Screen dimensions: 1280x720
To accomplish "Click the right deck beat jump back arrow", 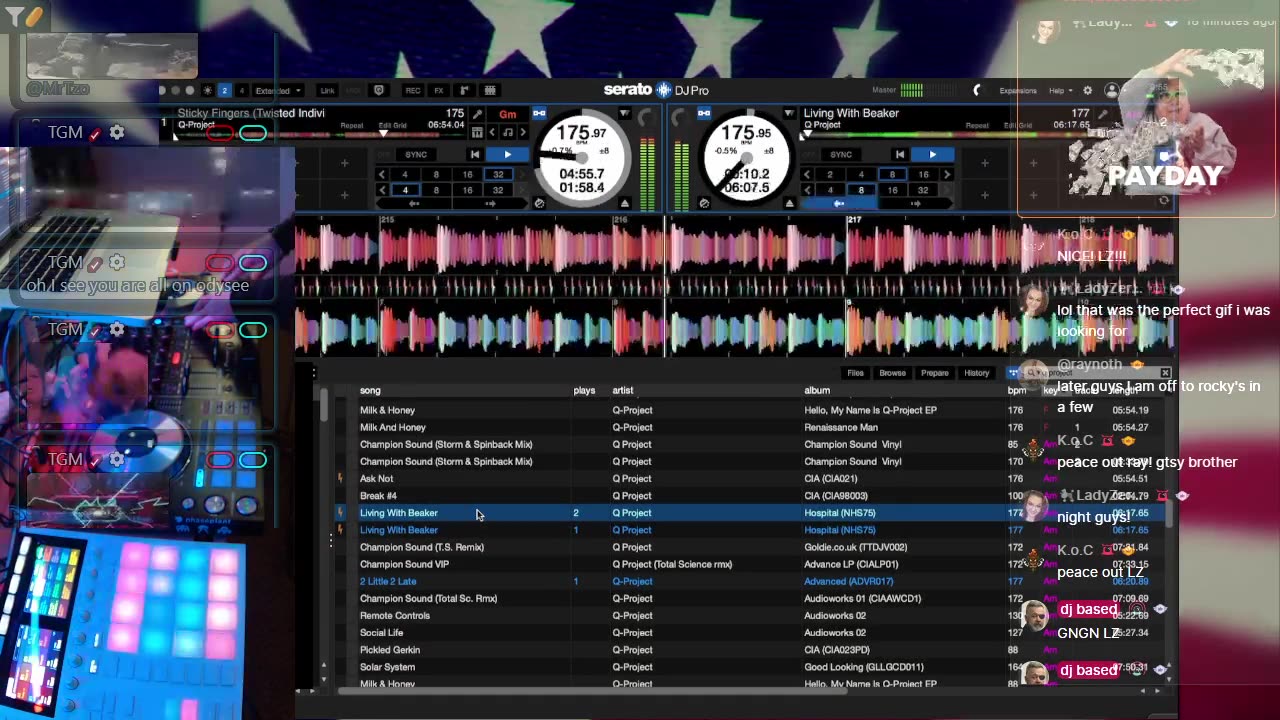I will click(838, 204).
